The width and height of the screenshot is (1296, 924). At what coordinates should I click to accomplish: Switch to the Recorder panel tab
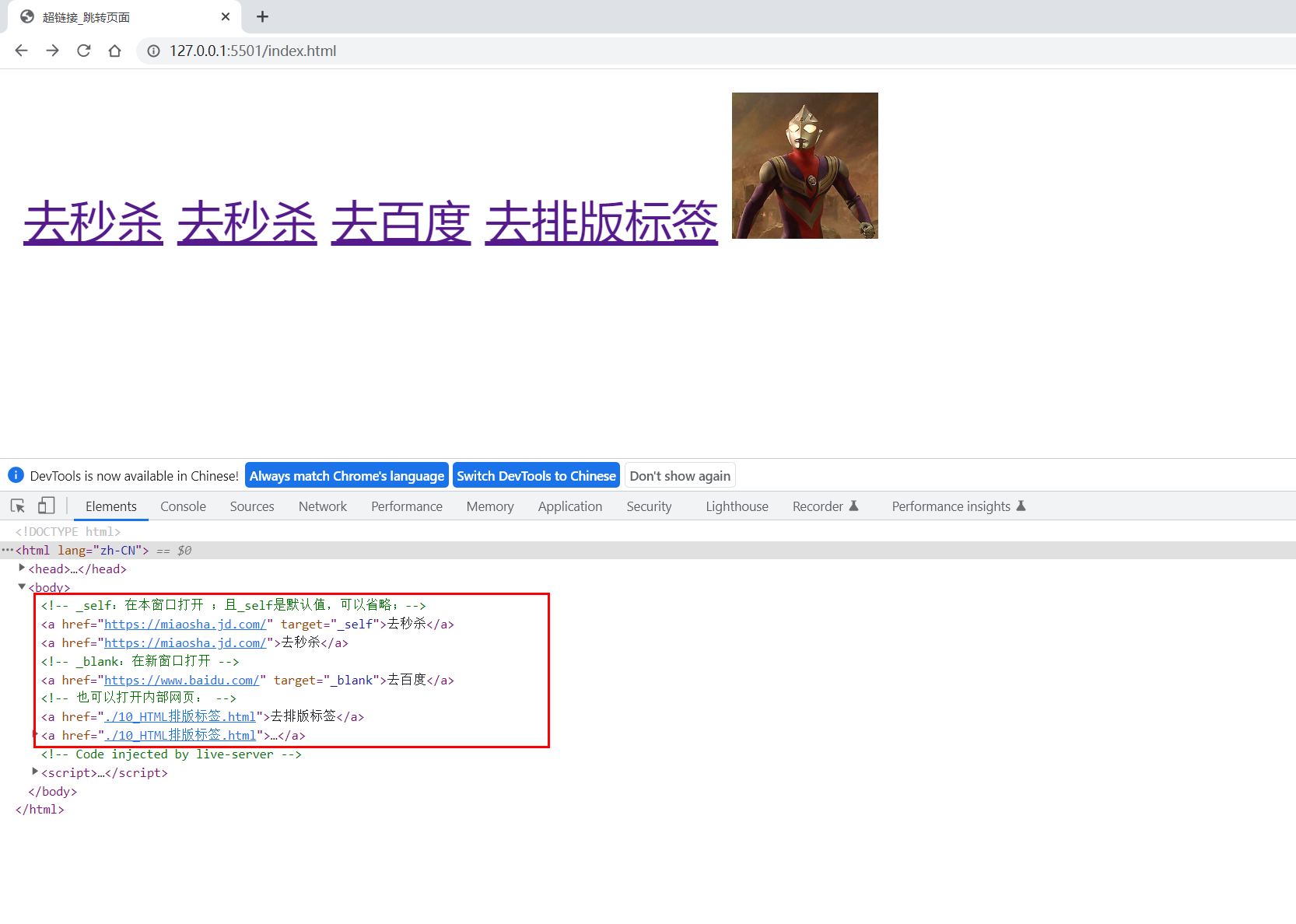click(x=825, y=506)
